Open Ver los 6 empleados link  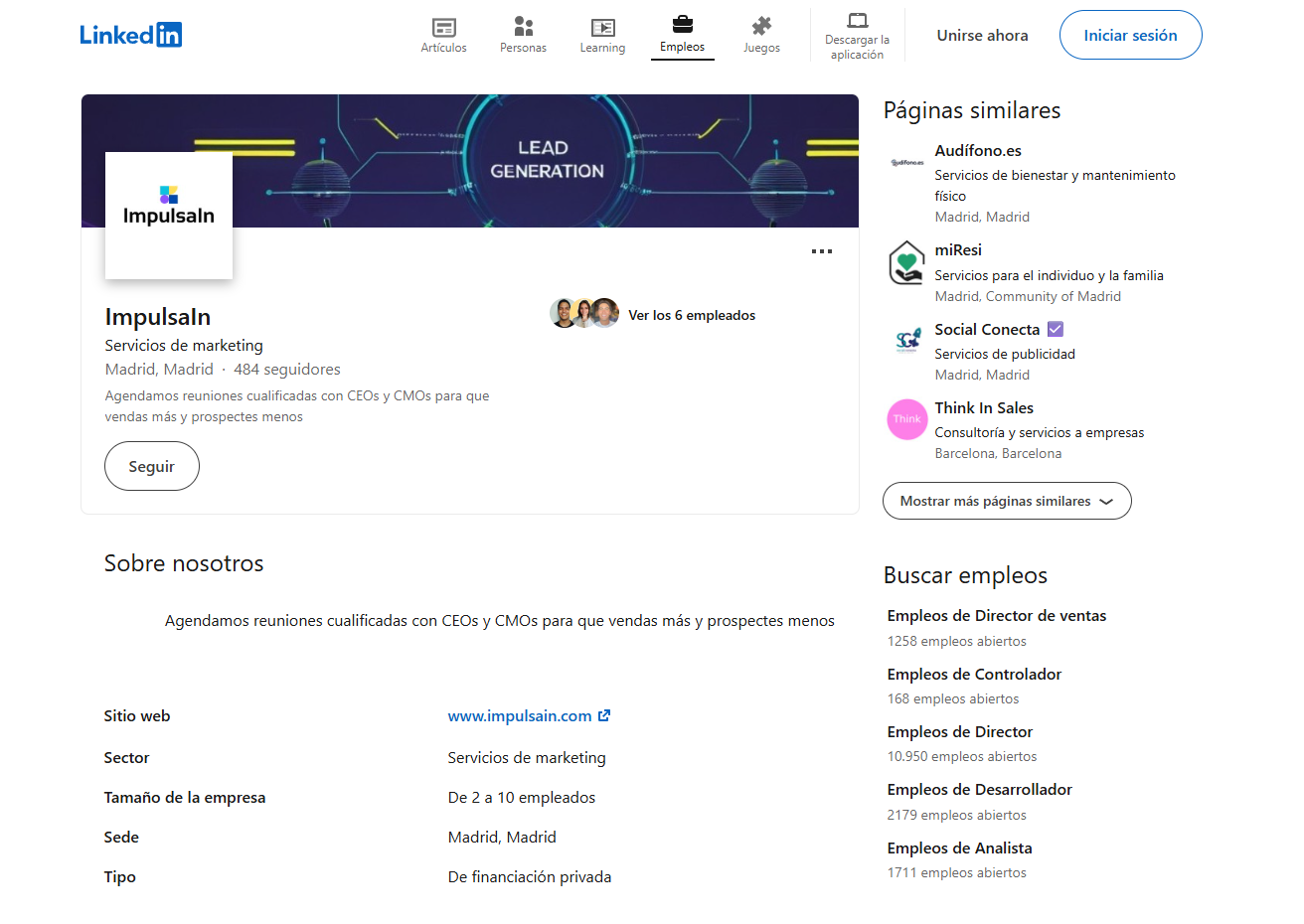click(x=692, y=315)
